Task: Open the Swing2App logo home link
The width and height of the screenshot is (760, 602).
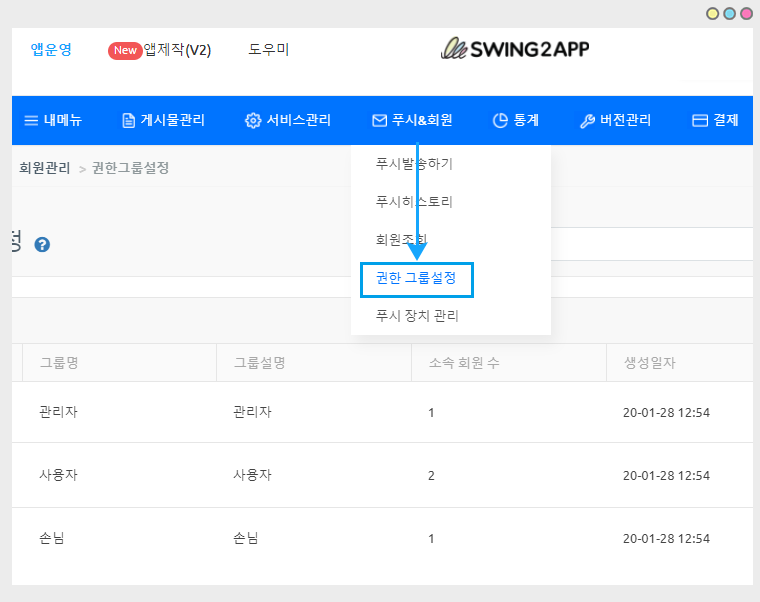Action: click(515, 49)
